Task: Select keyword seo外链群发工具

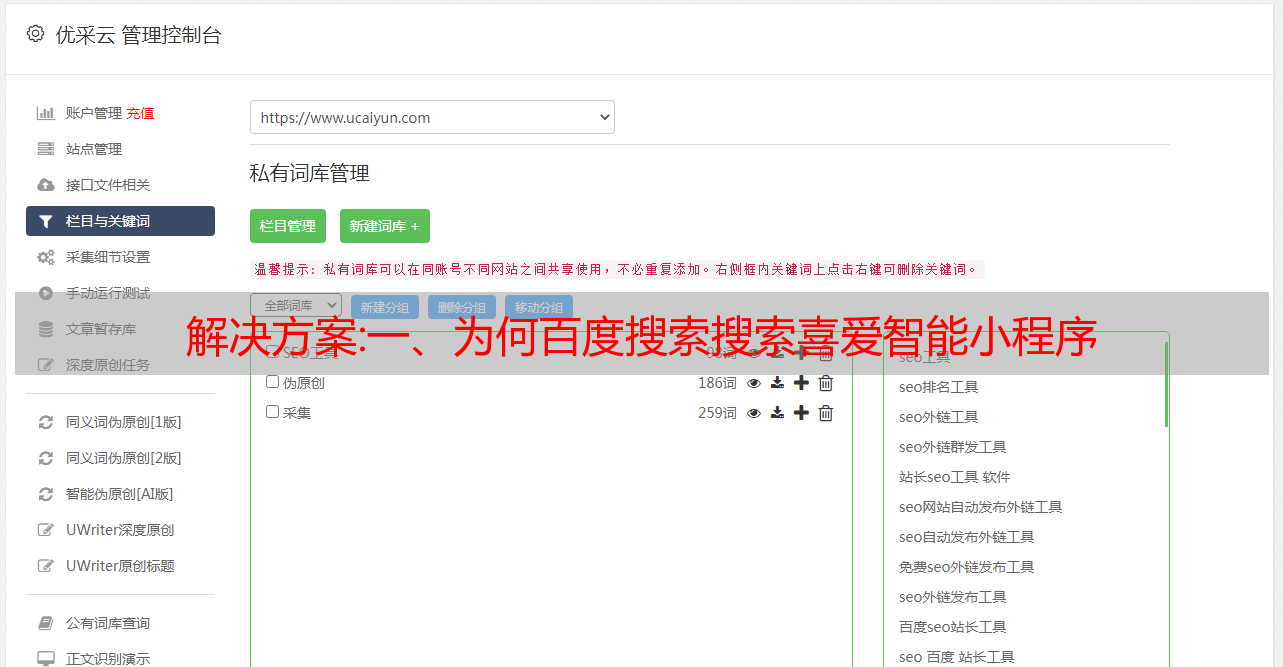Action: click(x=953, y=447)
